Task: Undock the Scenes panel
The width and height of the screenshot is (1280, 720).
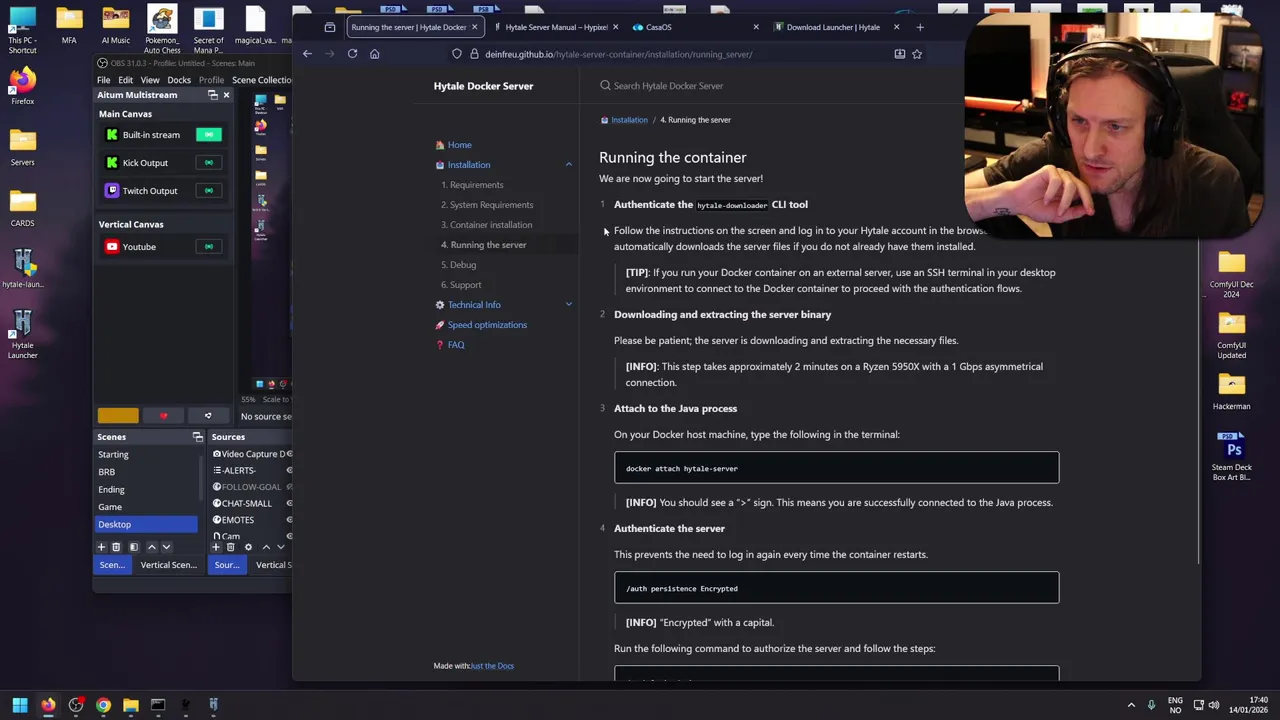Action: pyautogui.click(x=197, y=437)
